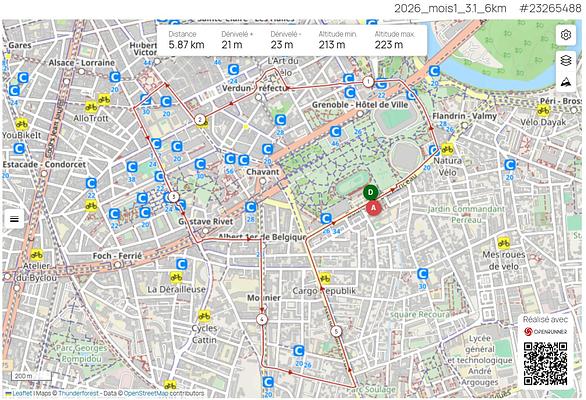Open the map settings gear
Screen dimensions: 586x400
[566, 35]
